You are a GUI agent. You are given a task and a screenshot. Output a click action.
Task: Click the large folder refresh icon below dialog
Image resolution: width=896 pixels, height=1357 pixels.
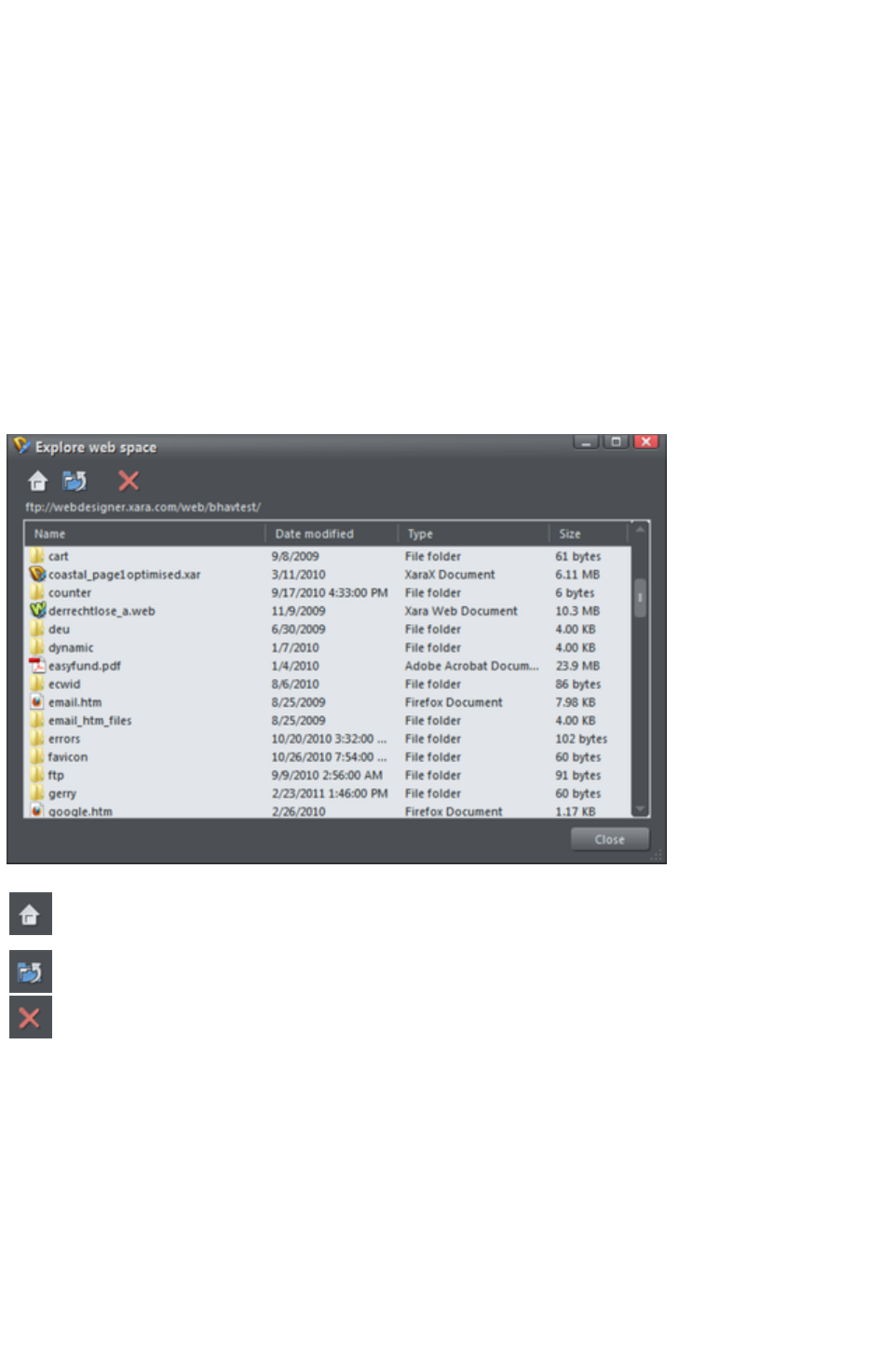click(30, 971)
